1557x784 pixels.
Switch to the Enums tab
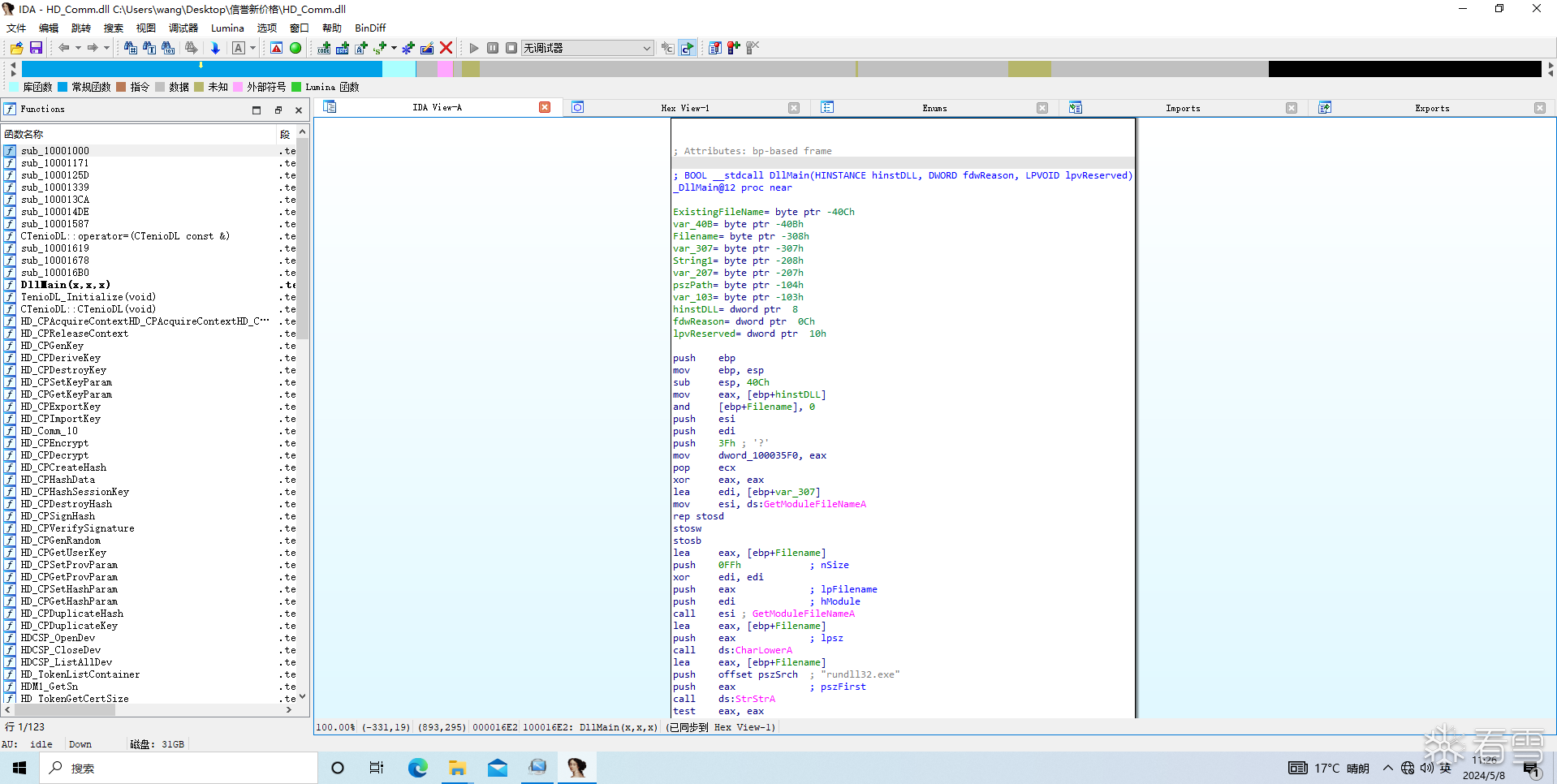tap(934, 108)
